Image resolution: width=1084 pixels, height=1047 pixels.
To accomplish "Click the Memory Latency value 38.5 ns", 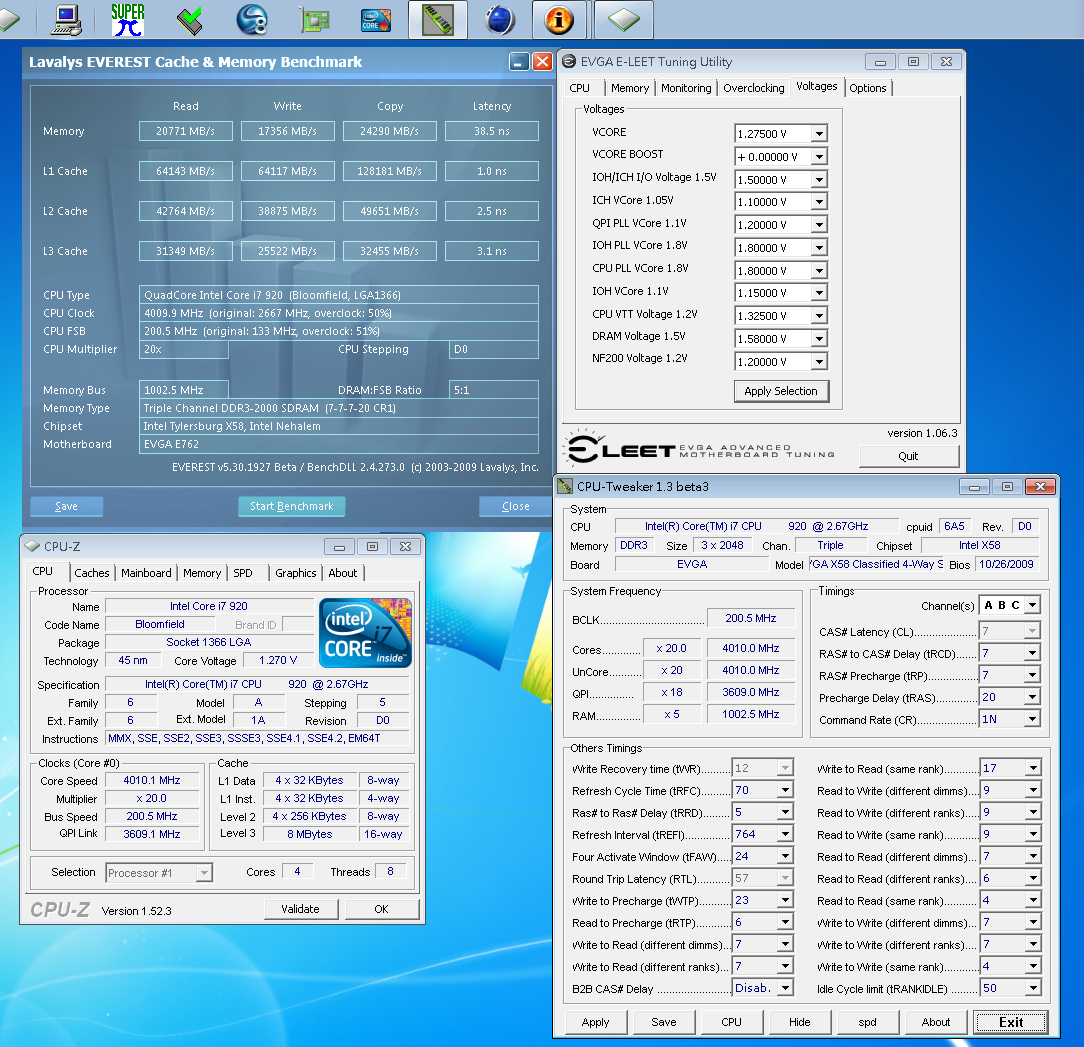I will coord(492,131).
